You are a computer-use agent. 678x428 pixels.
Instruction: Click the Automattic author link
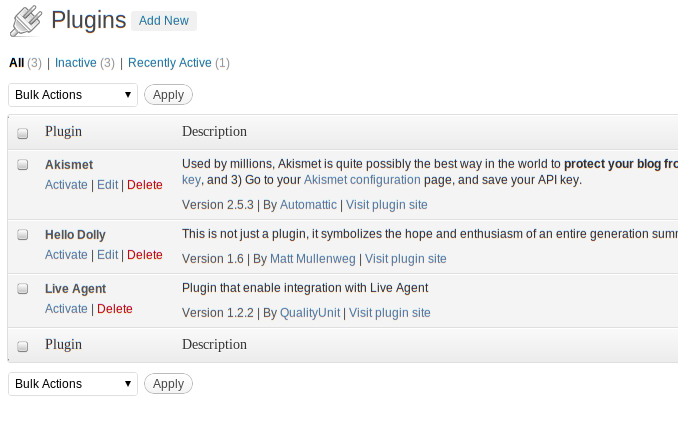308,205
